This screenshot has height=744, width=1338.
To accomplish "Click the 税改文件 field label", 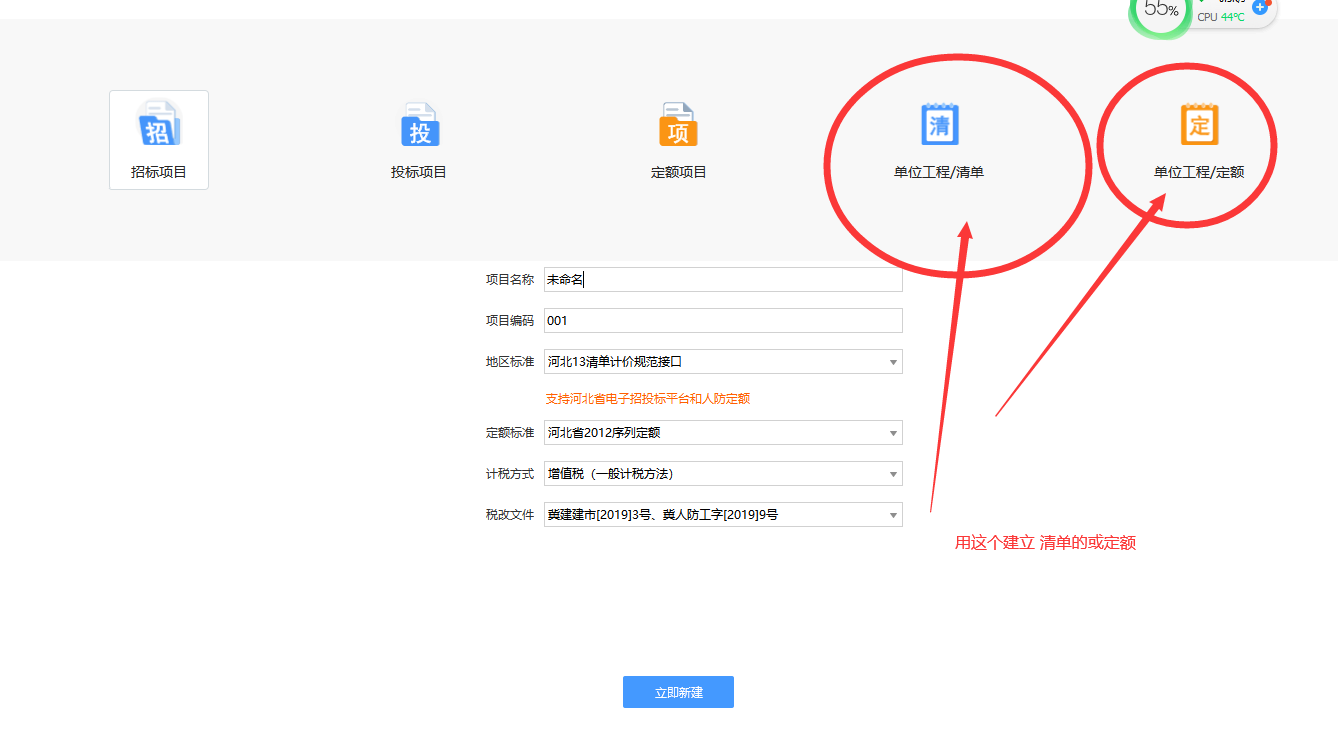I will [x=510, y=515].
